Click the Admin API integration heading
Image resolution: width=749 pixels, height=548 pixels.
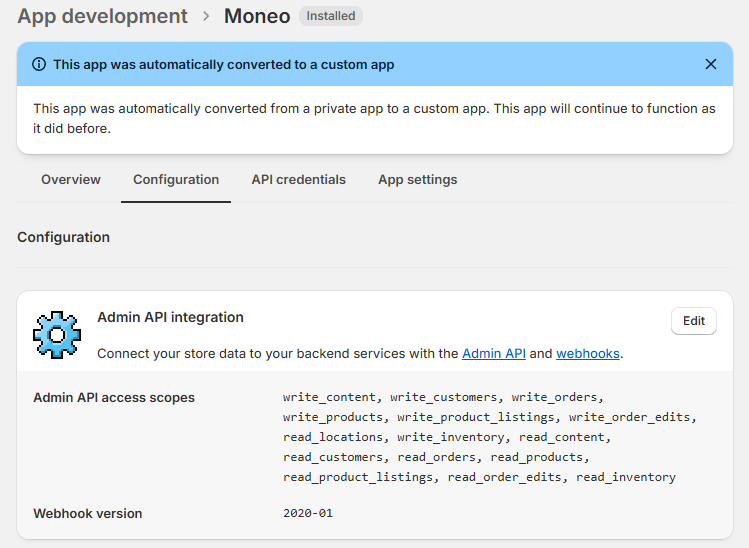[171, 317]
